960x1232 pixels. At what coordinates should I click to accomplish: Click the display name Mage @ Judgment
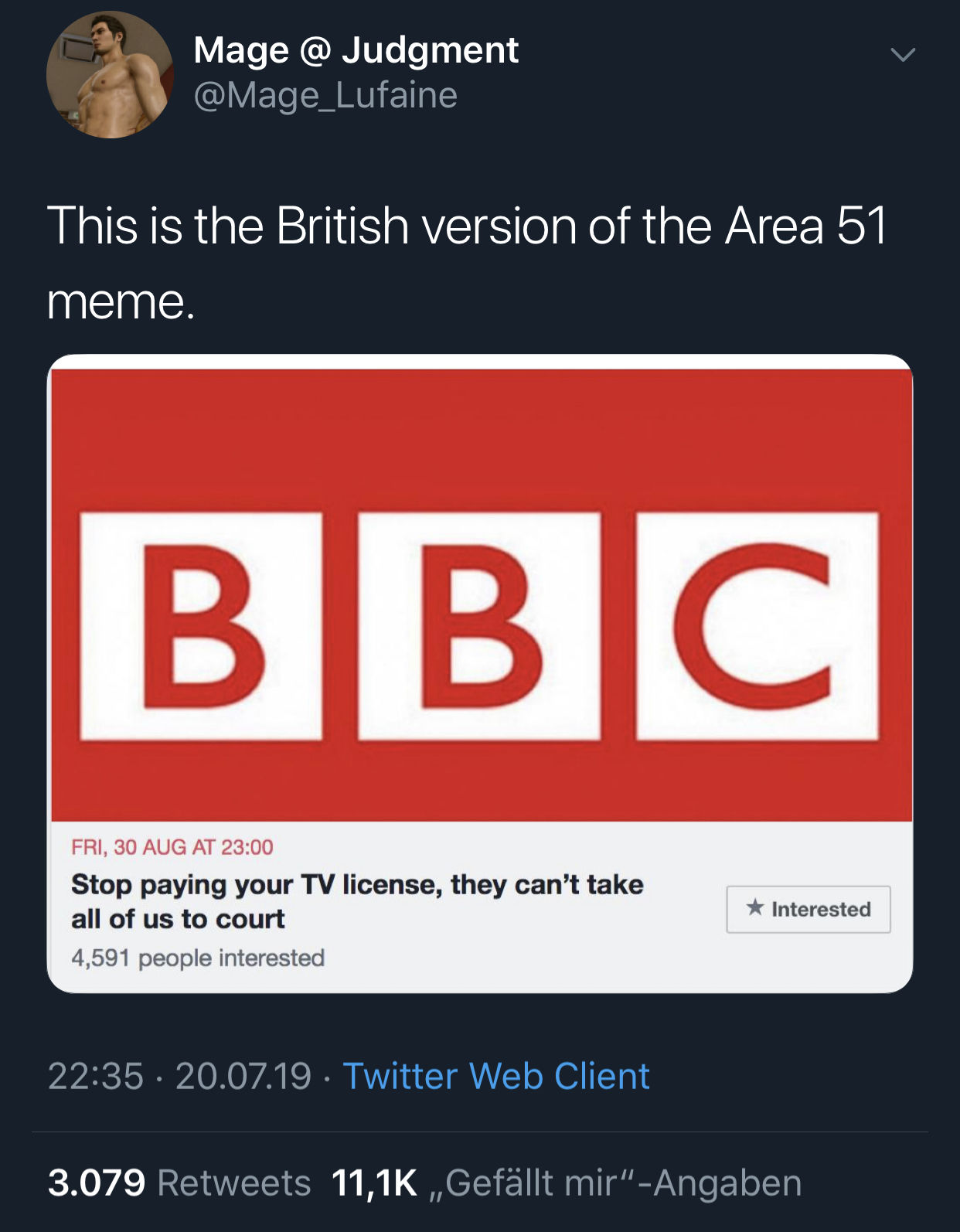click(x=356, y=51)
